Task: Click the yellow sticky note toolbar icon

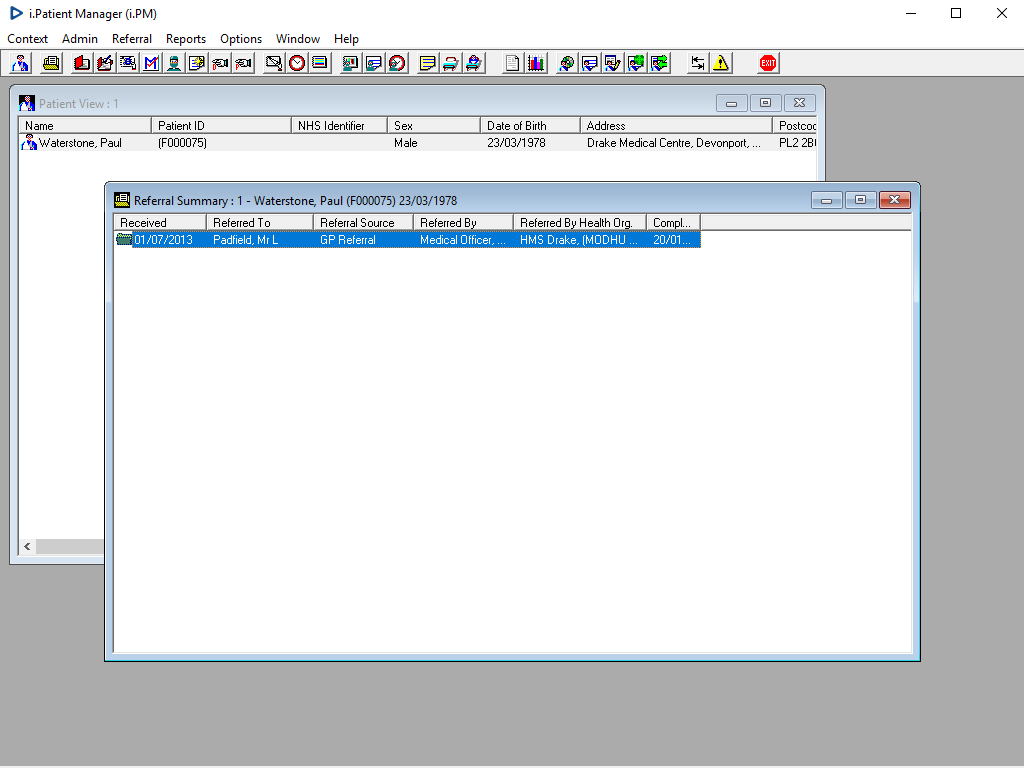Action: click(427, 63)
